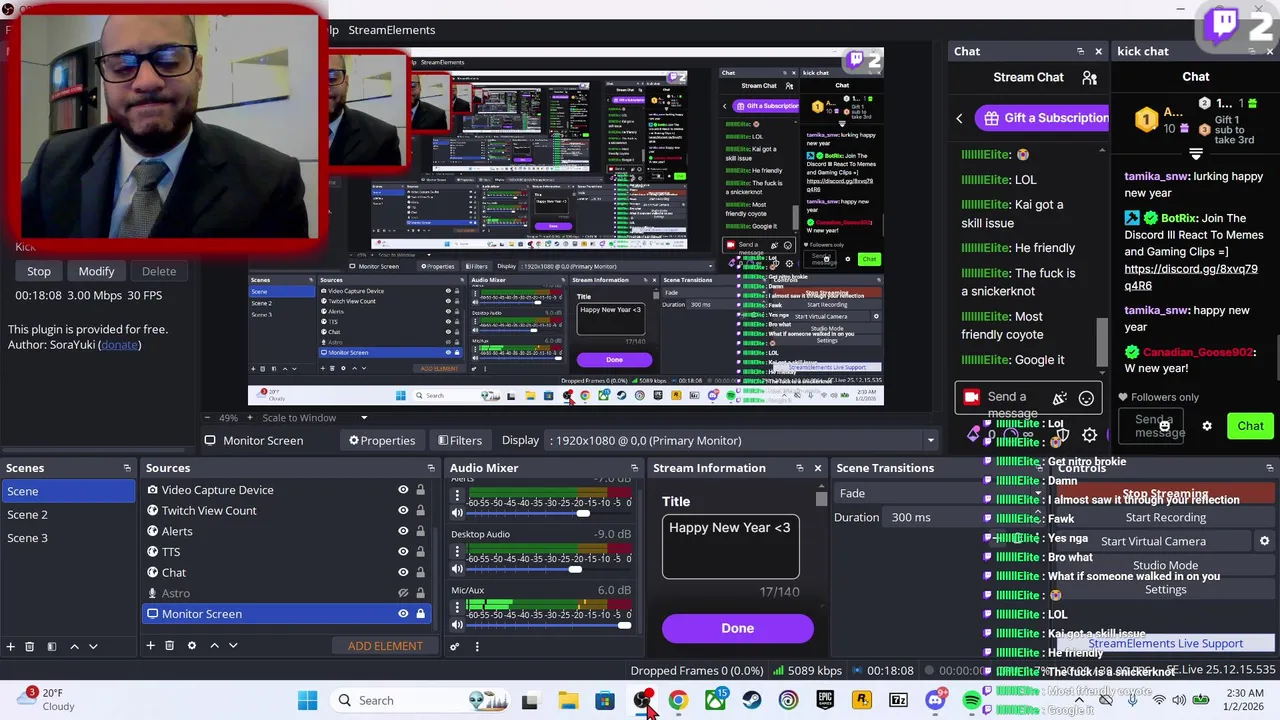Open the donate link
Image resolution: width=1280 pixels, height=720 pixels.
[x=119, y=345]
